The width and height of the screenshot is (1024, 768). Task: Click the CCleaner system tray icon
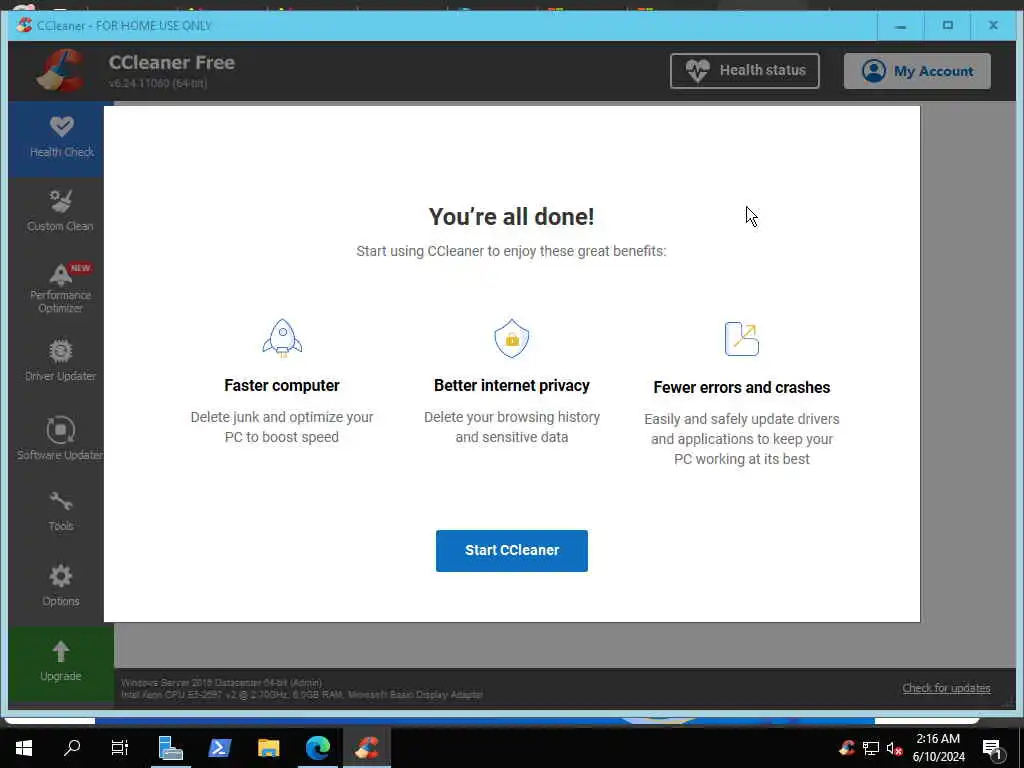click(x=847, y=748)
